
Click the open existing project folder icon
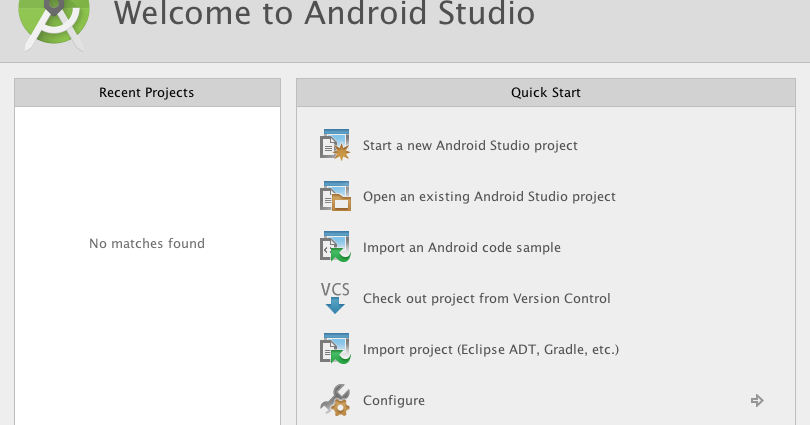(x=335, y=197)
